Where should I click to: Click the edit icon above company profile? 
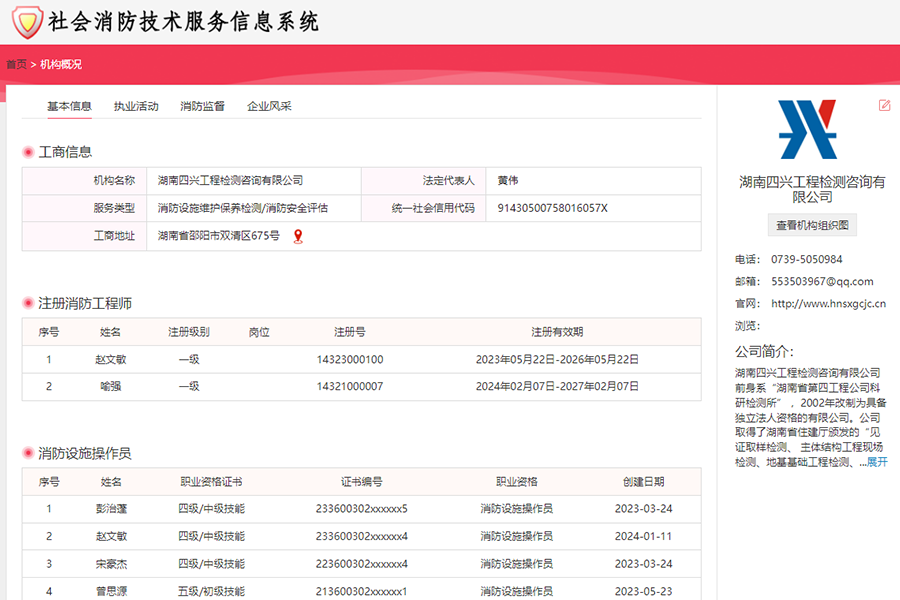(884, 105)
